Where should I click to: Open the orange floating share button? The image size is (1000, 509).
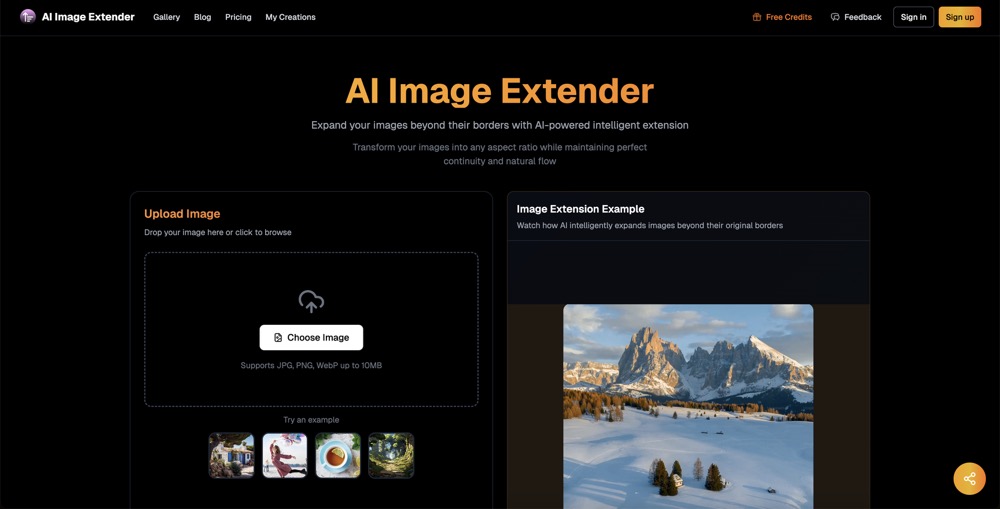pyautogui.click(x=969, y=479)
